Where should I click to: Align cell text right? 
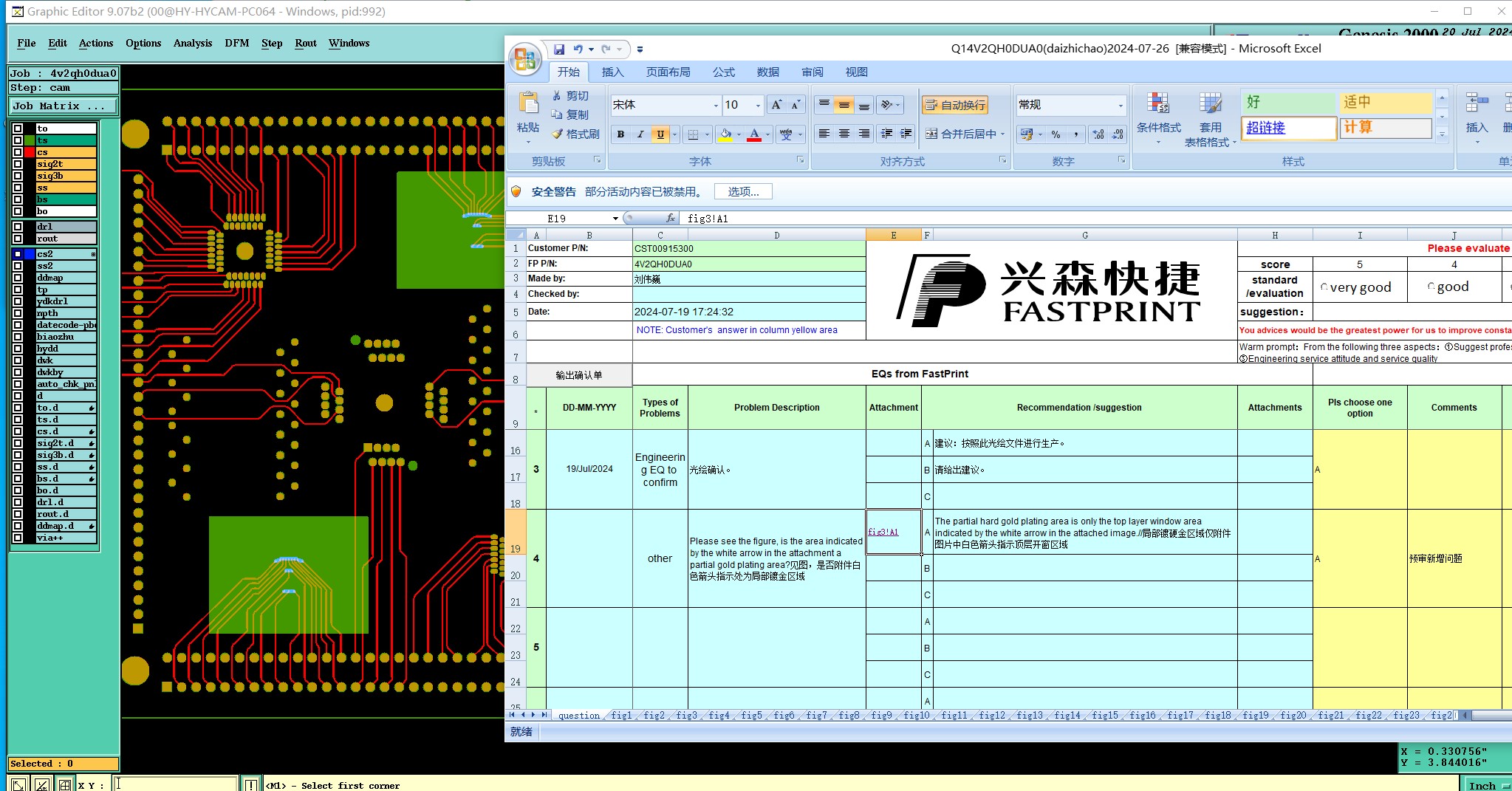[x=863, y=134]
